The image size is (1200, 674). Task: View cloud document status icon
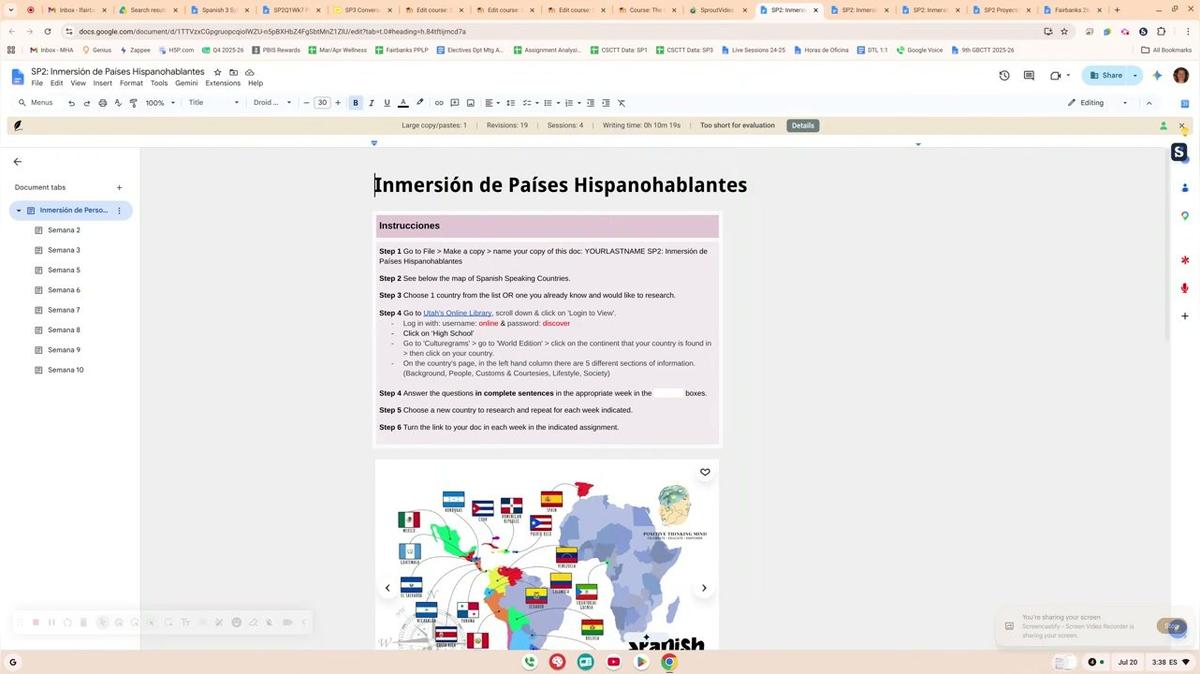click(x=249, y=72)
